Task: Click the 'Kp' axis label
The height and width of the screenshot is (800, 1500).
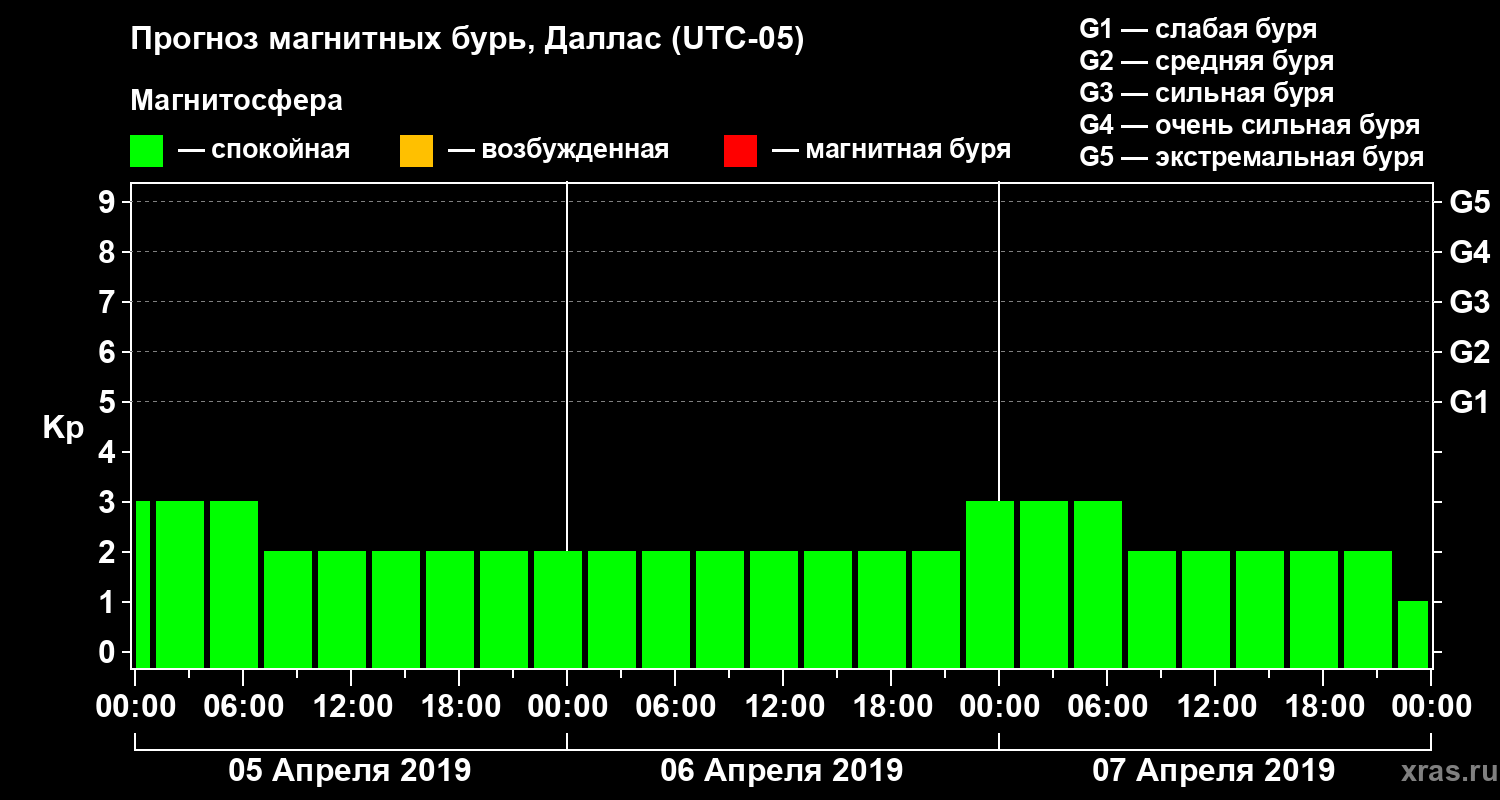Action: tap(63, 427)
